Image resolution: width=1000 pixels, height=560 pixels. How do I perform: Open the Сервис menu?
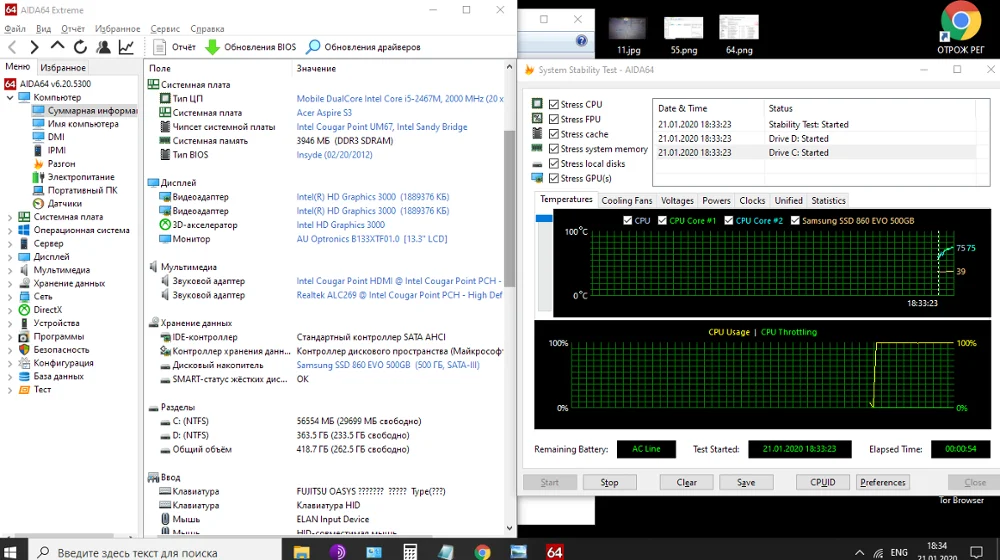click(x=165, y=29)
